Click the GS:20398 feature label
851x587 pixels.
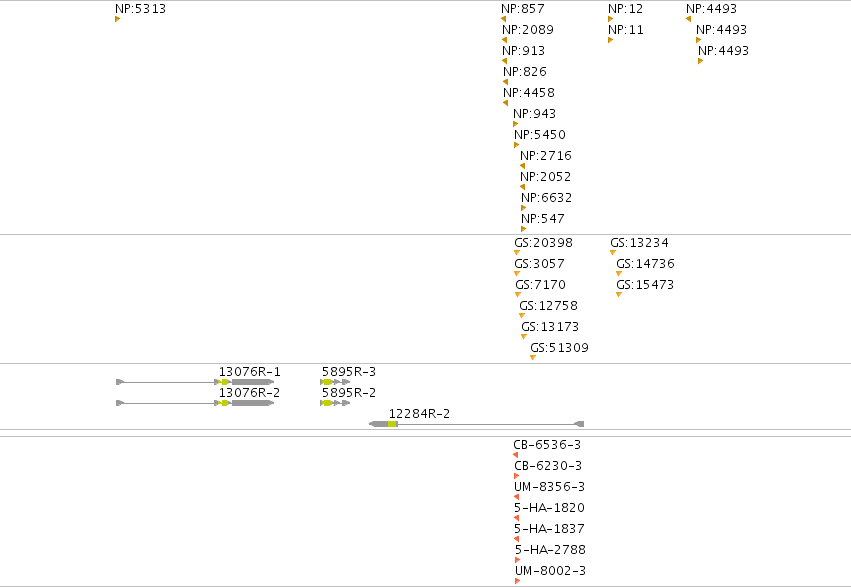tap(543, 243)
